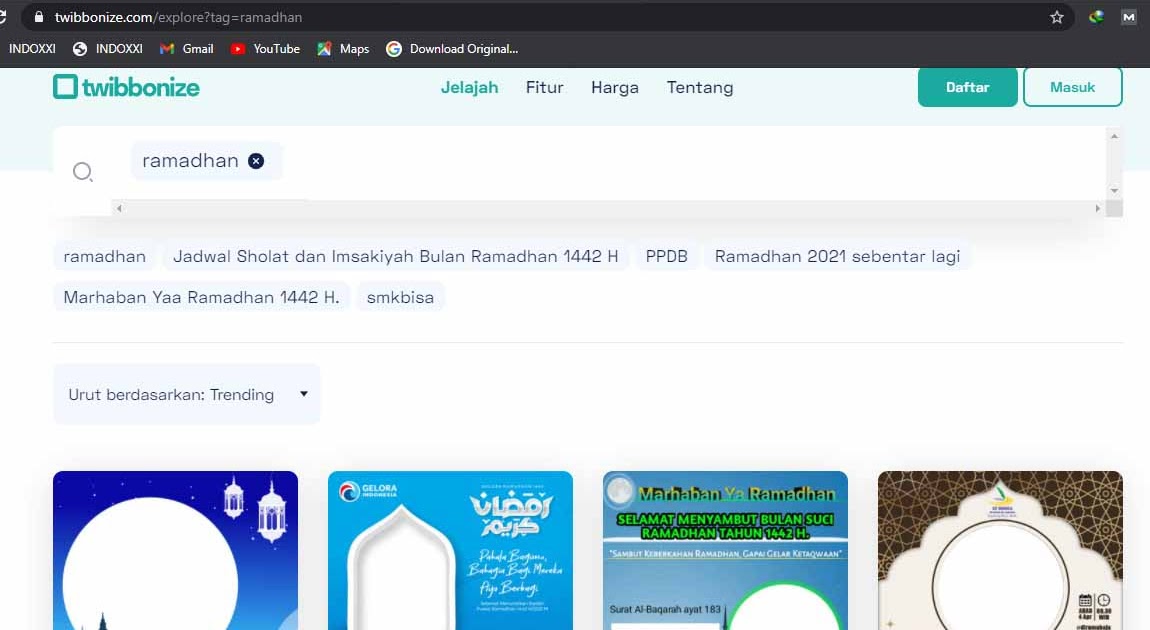Open the Fitur menu item
Image resolution: width=1150 pixels, height=630 pixels.
(545, 87)
